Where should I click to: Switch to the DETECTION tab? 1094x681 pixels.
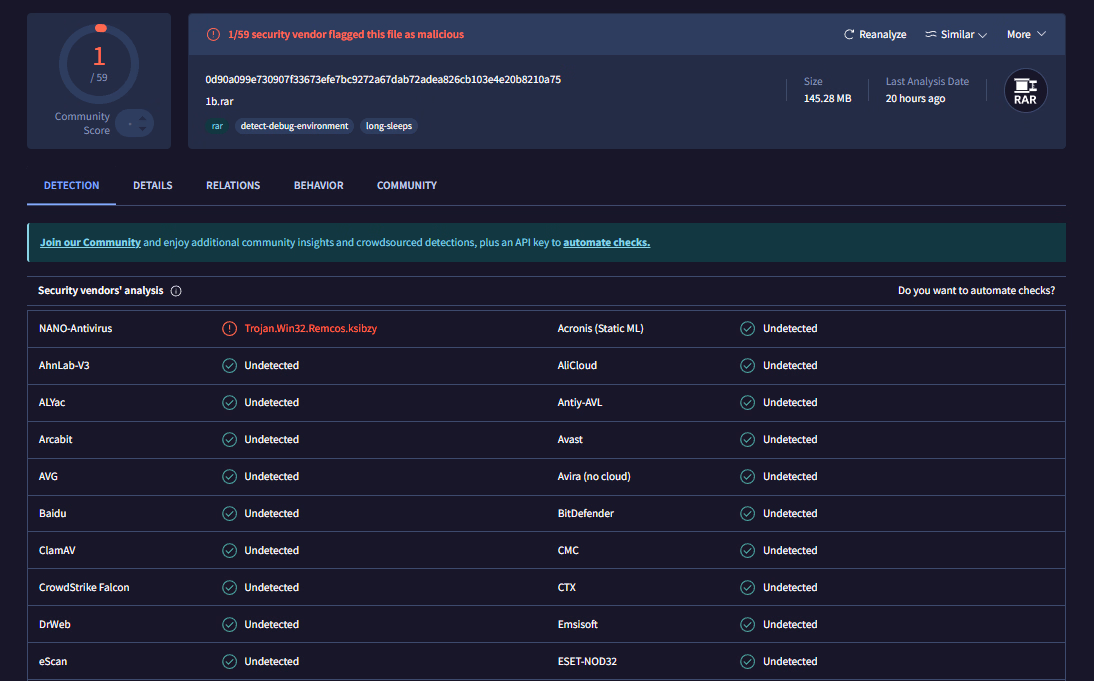pyautogui.click(x=71, y=186)
